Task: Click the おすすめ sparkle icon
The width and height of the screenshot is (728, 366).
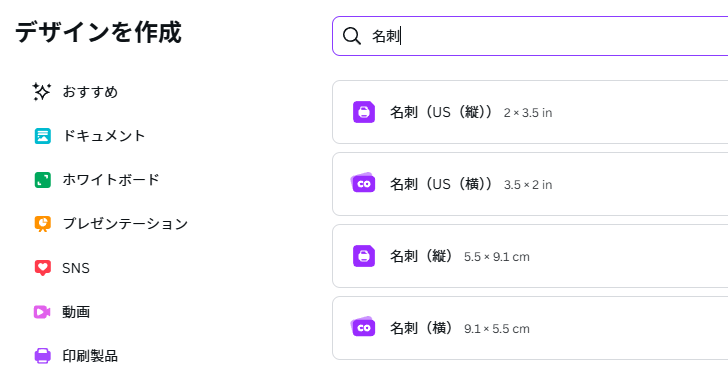Action: click(x=42, y=92)
